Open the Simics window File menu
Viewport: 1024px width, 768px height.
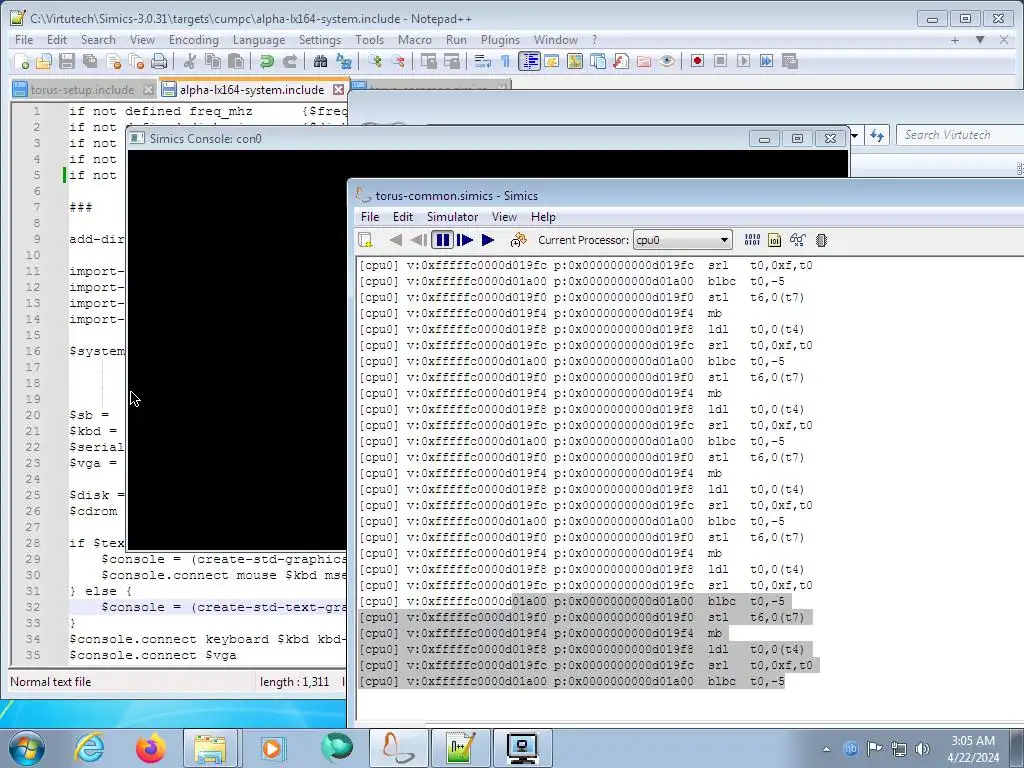coord(370,217)
